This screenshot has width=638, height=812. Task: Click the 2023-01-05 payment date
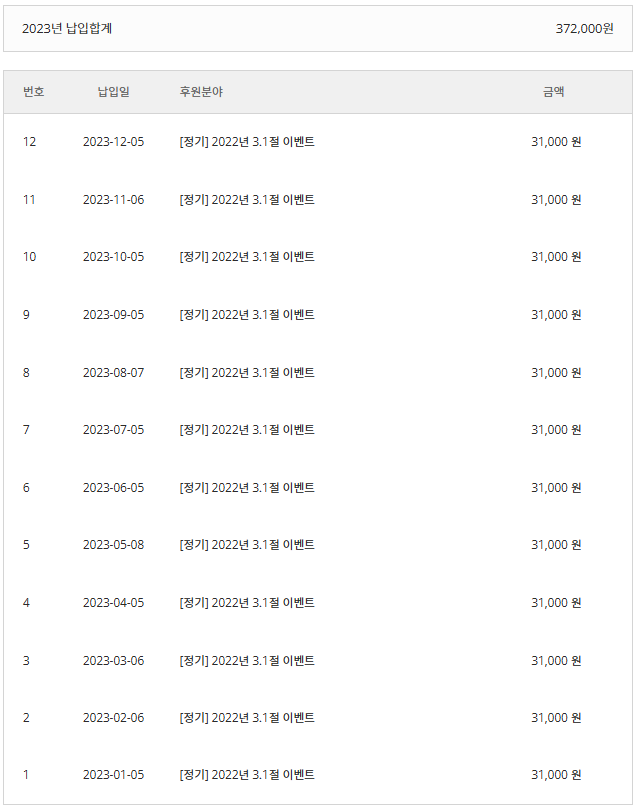(113, 775)
